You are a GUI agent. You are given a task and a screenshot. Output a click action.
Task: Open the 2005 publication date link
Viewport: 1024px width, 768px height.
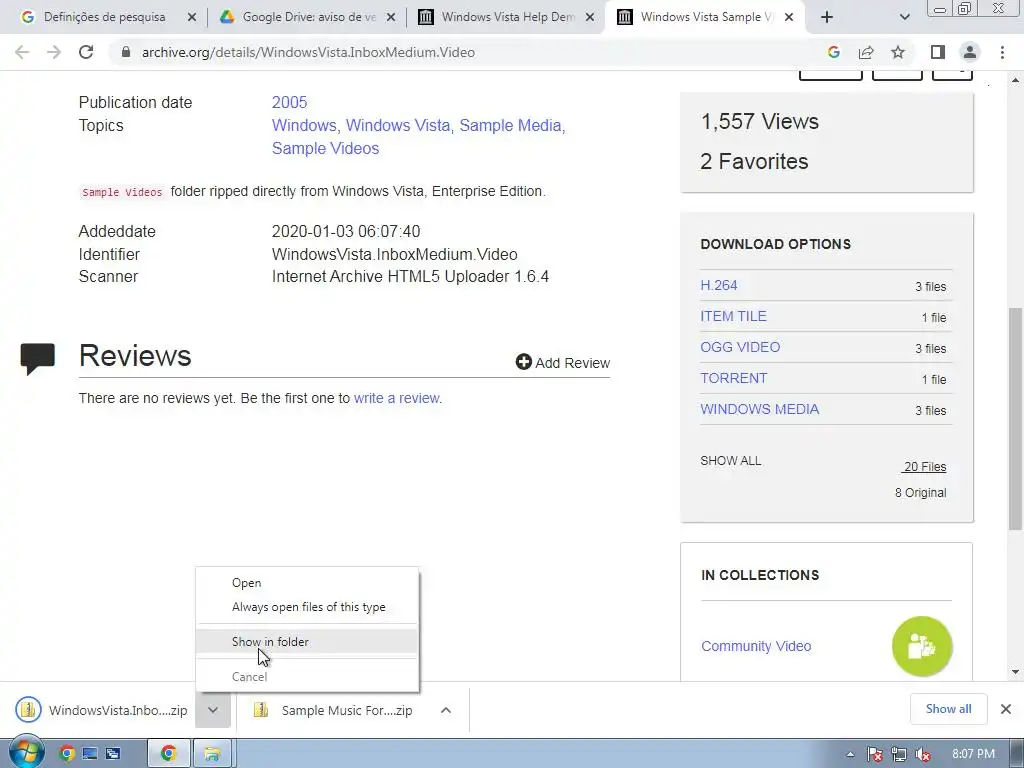coord(289,103)
